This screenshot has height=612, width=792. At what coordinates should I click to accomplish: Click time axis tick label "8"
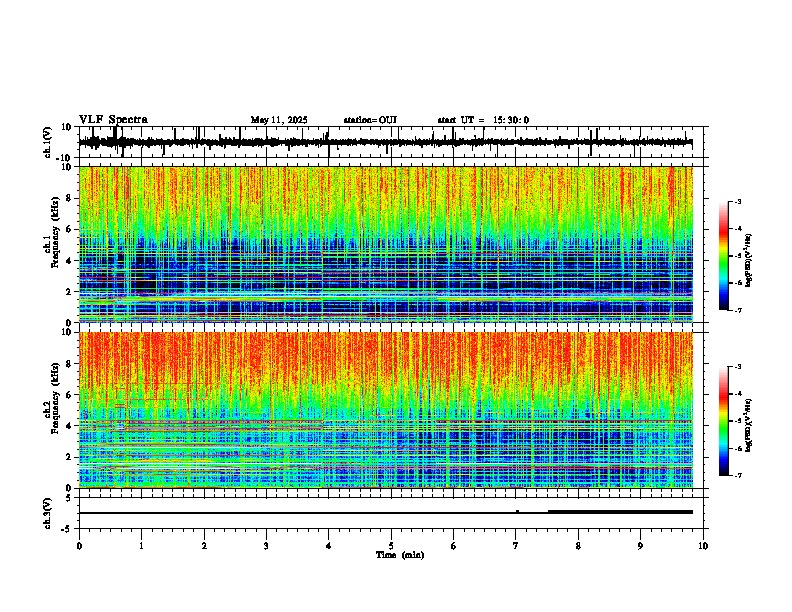(x=578, y=545)
